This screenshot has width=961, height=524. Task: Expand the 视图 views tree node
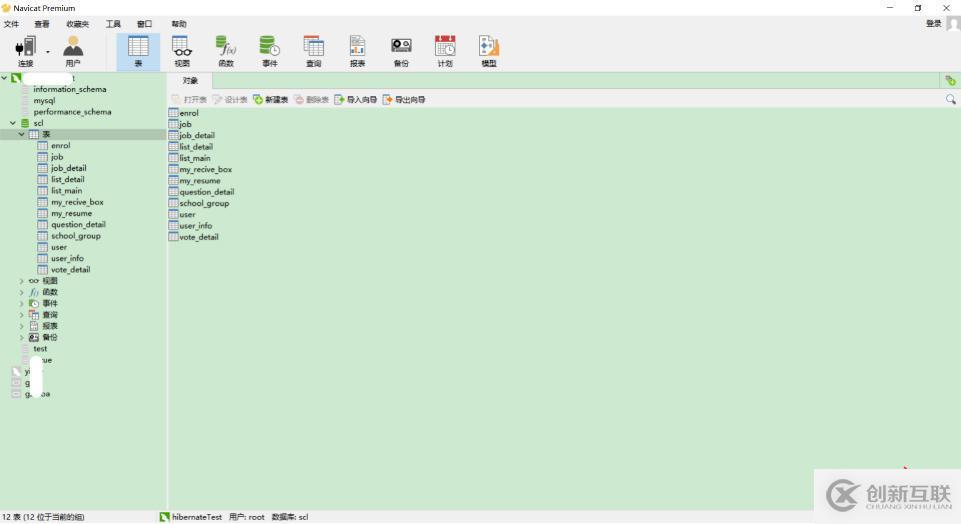click(22, 281)
